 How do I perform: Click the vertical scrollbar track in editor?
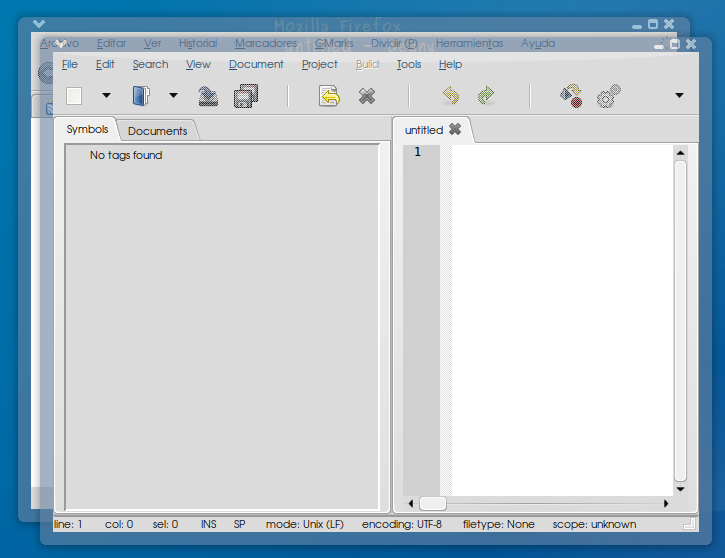coord(680,321)
